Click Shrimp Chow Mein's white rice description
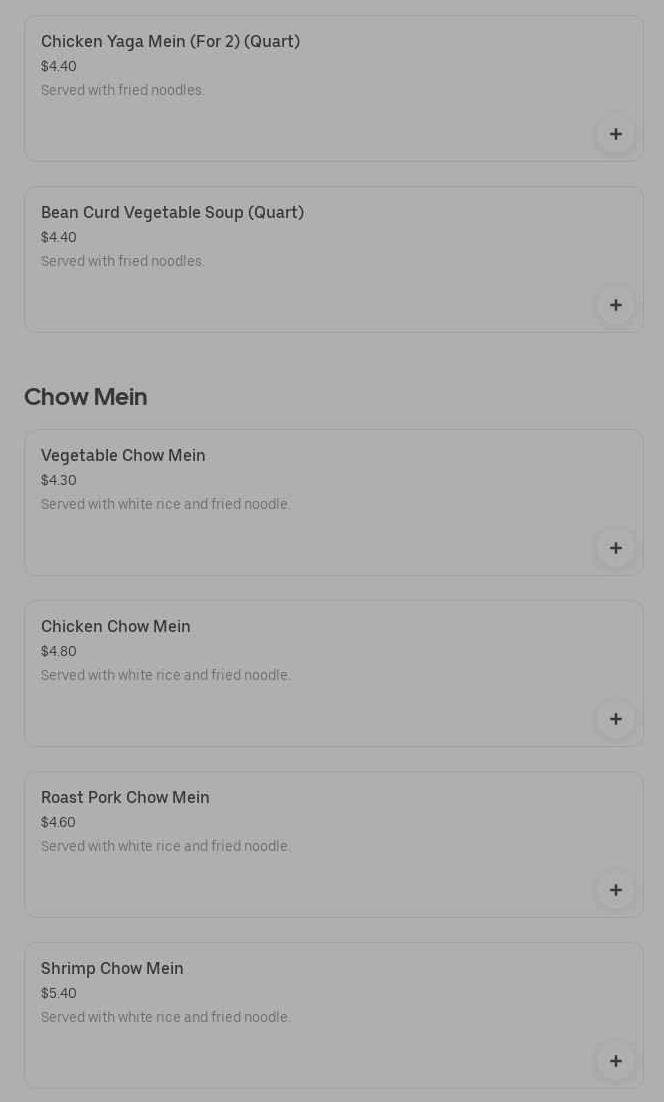 click(166, 1017)
